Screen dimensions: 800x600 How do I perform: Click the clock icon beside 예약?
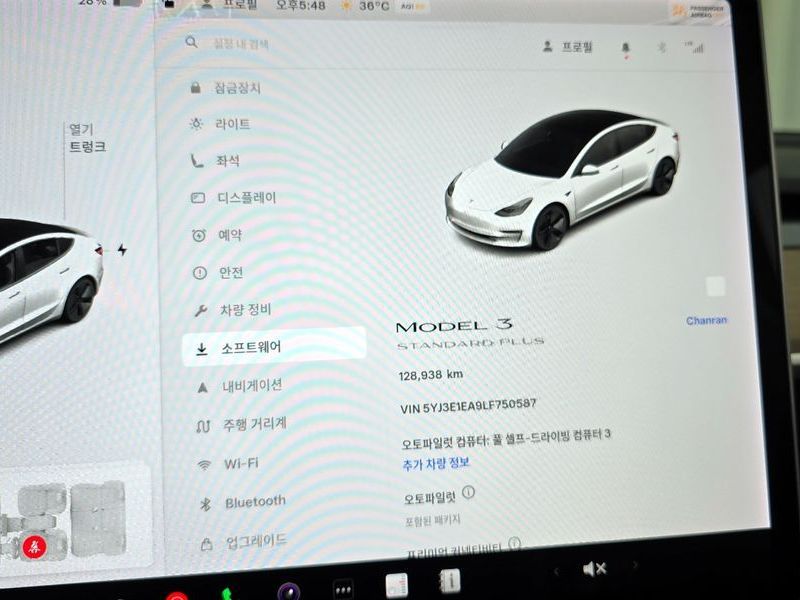pos(198,235)
